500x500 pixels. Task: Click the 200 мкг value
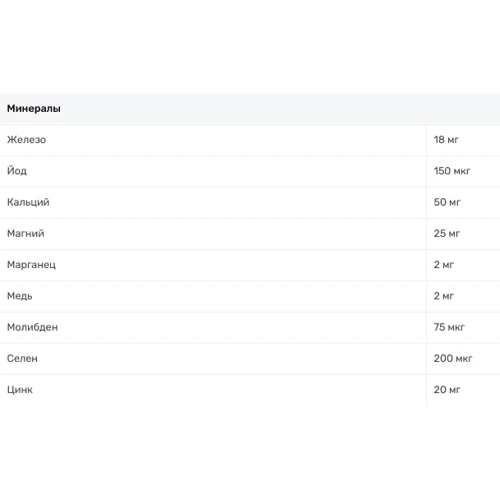pyautogui.click(x=453, y=358)
